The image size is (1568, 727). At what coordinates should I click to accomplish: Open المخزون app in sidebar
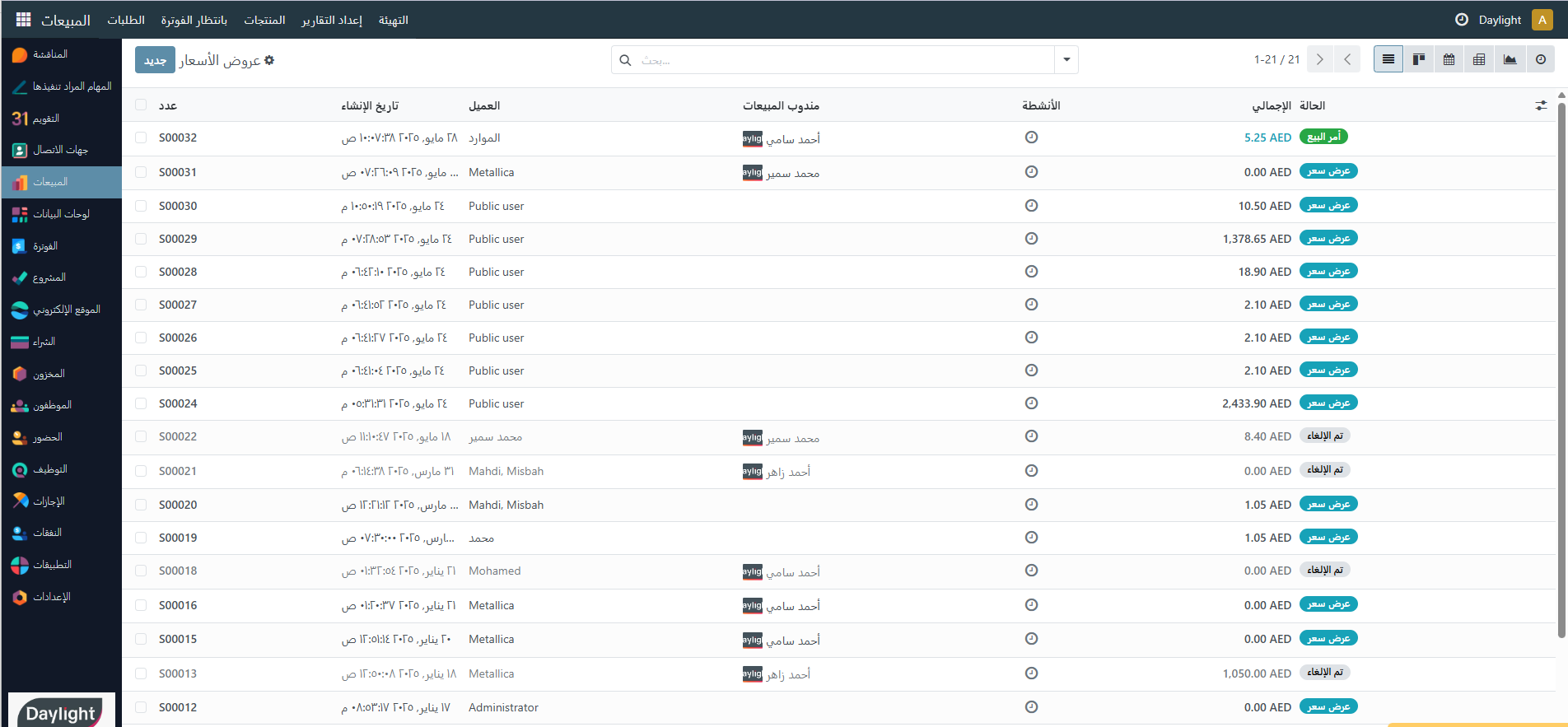49,374
